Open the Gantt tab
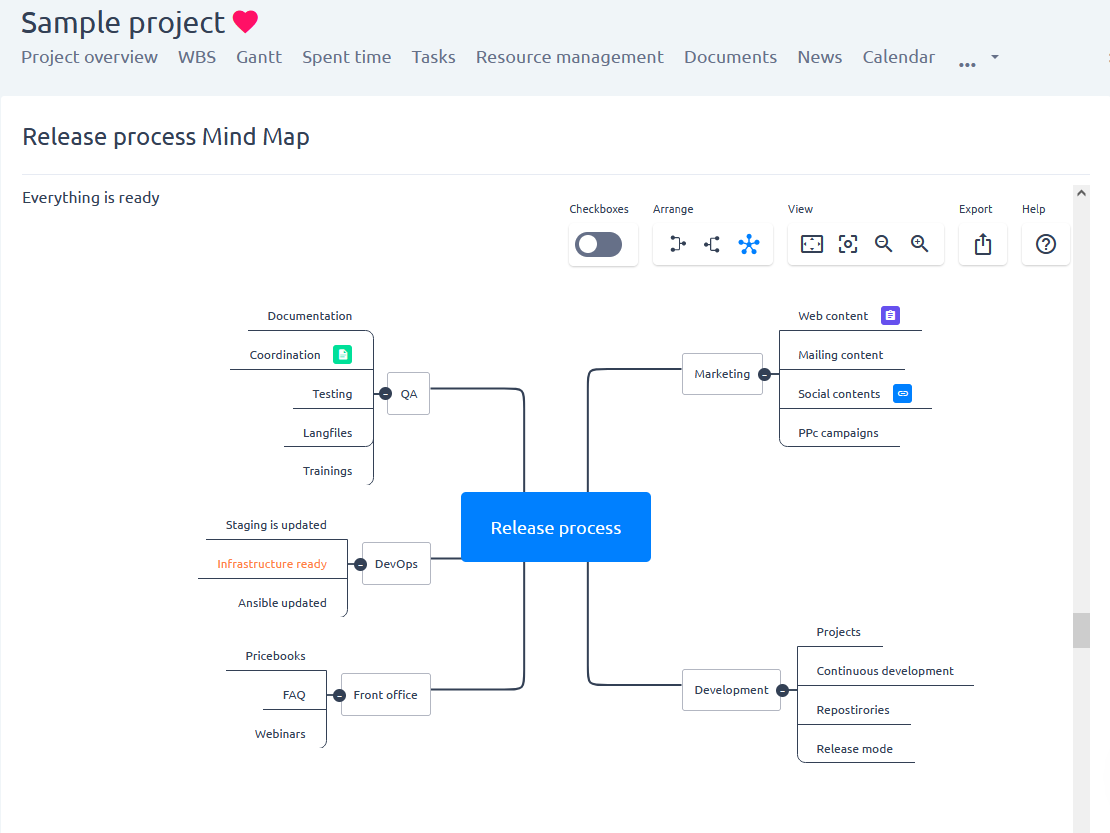 (x=259, y=57)
